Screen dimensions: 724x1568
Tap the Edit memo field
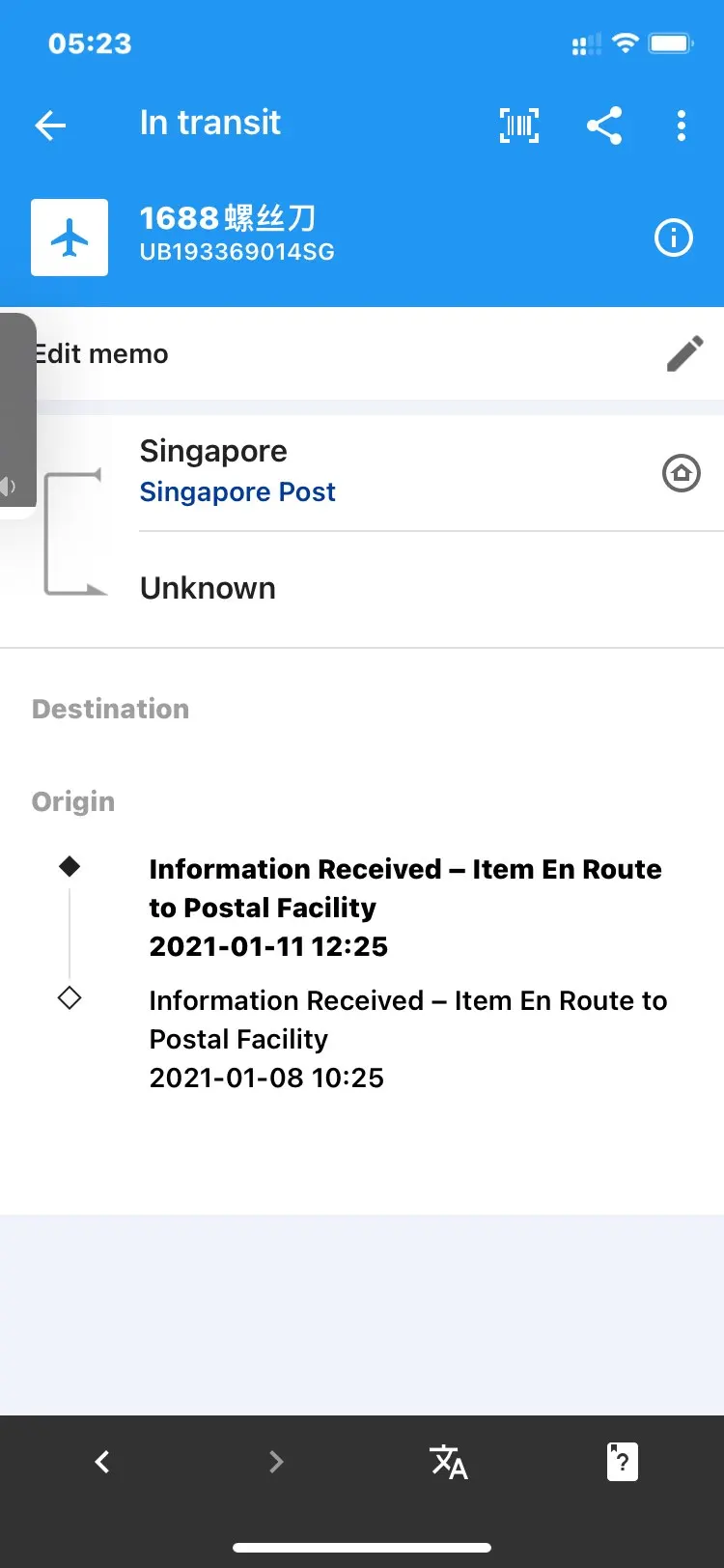tap(290, 353)
